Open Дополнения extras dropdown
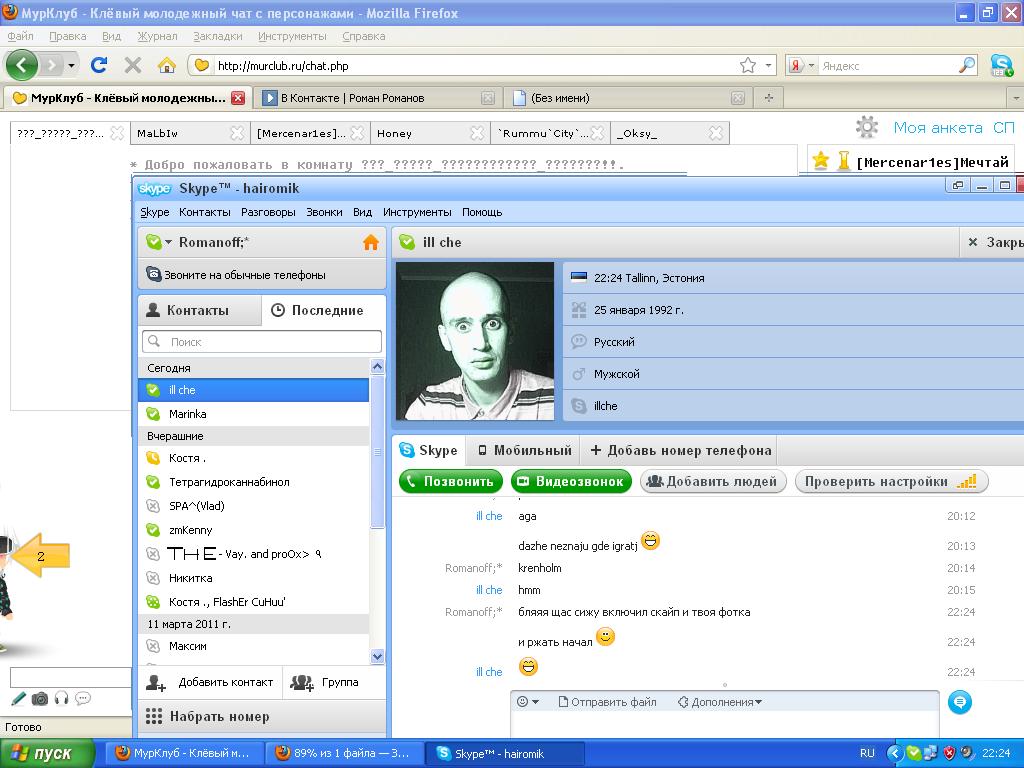The height and width of the screenshot is (768, 1024). pos(720,702)
